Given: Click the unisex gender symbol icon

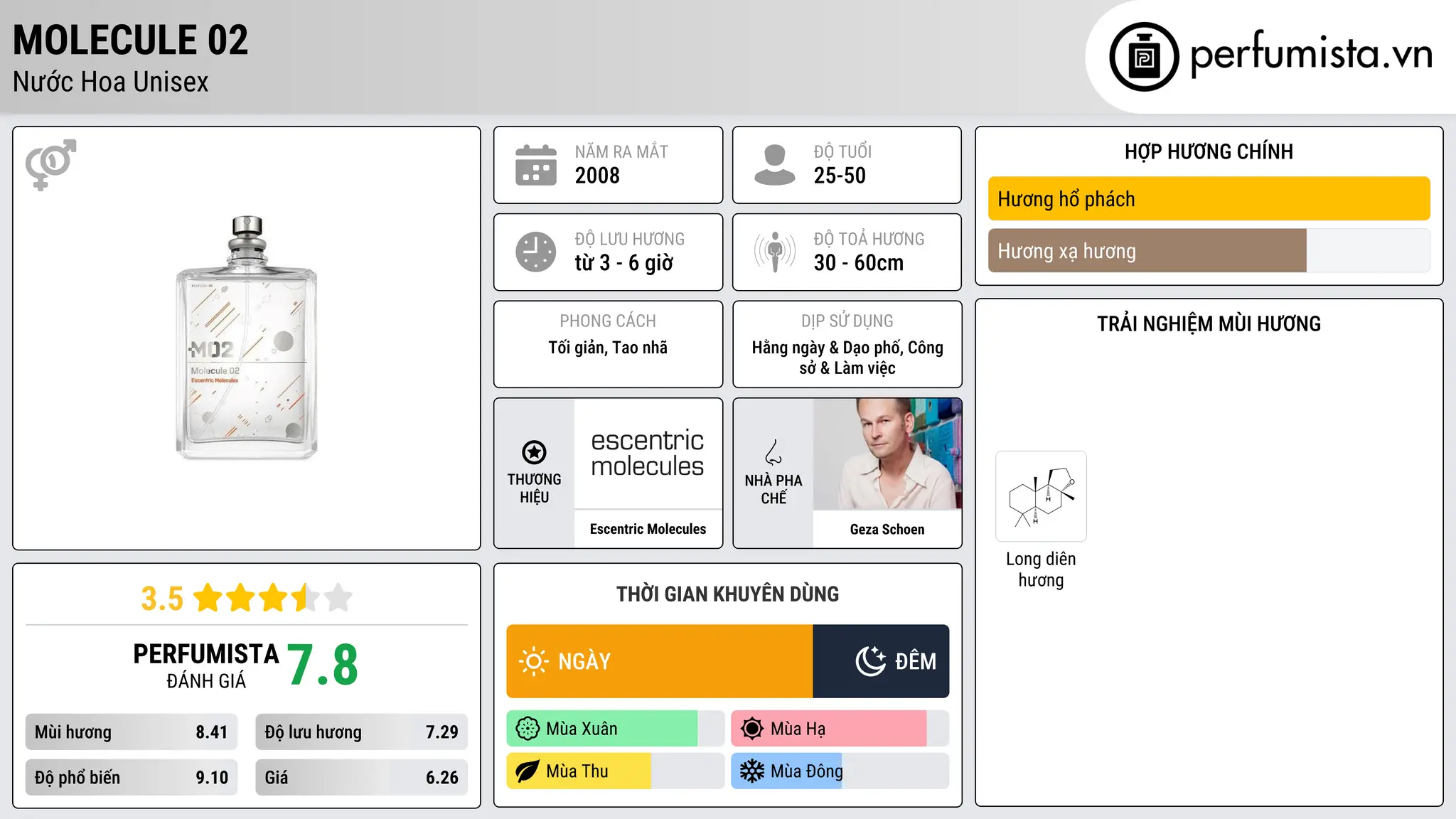Looking at the screenshot, I should (50, 164).
